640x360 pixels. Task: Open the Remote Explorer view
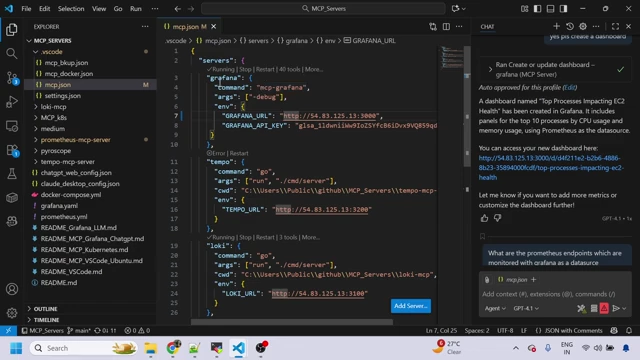(x=12, y=126)
